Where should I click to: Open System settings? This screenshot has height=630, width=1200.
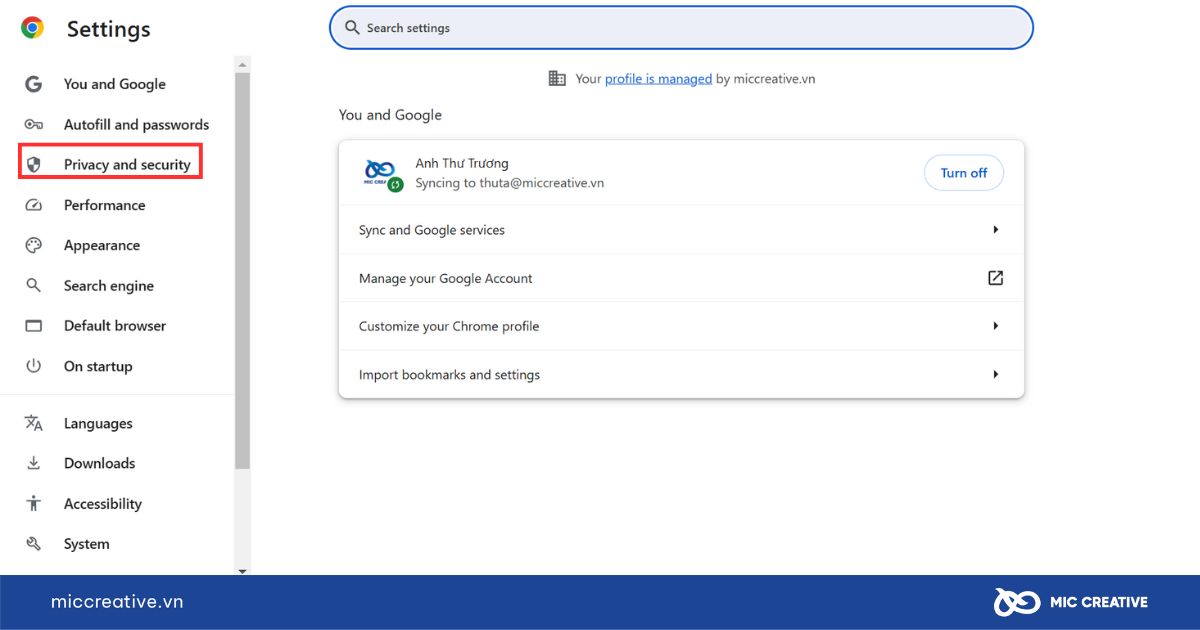point(87,544)
